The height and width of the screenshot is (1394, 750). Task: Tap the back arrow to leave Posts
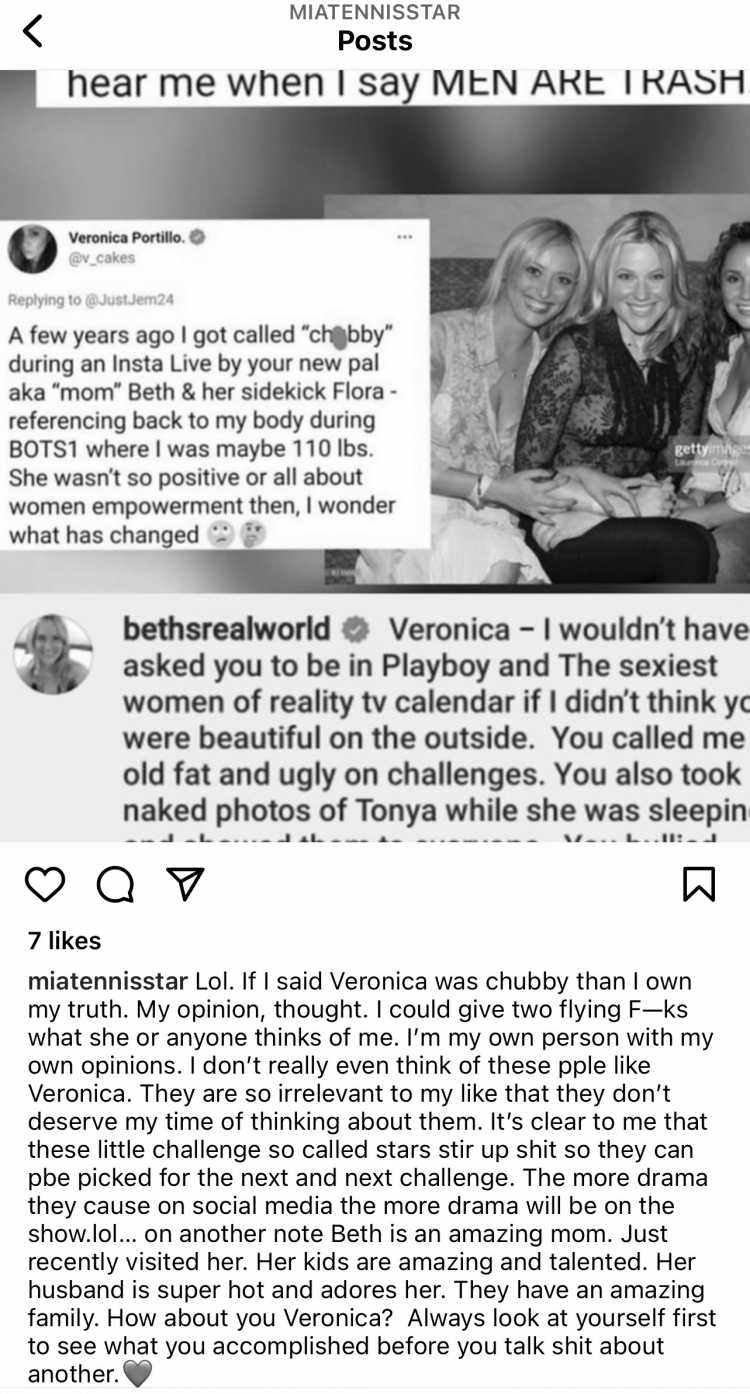33,31
